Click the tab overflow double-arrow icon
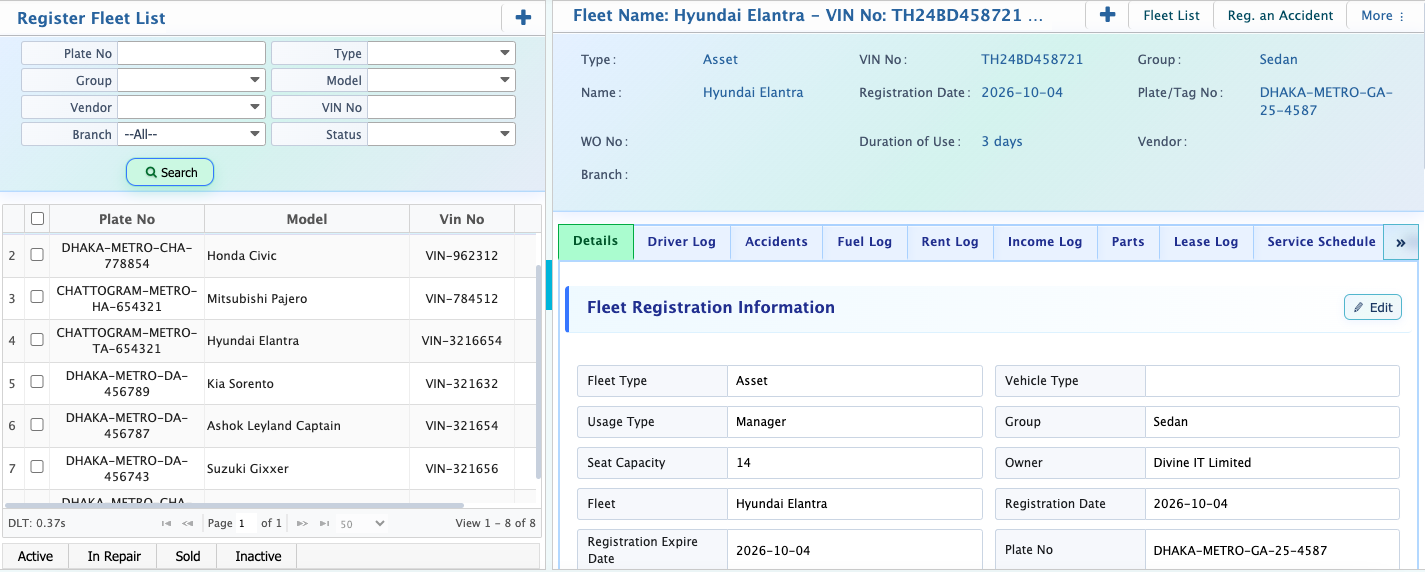Screen dimensions: 1425x572 (1400, 242)
